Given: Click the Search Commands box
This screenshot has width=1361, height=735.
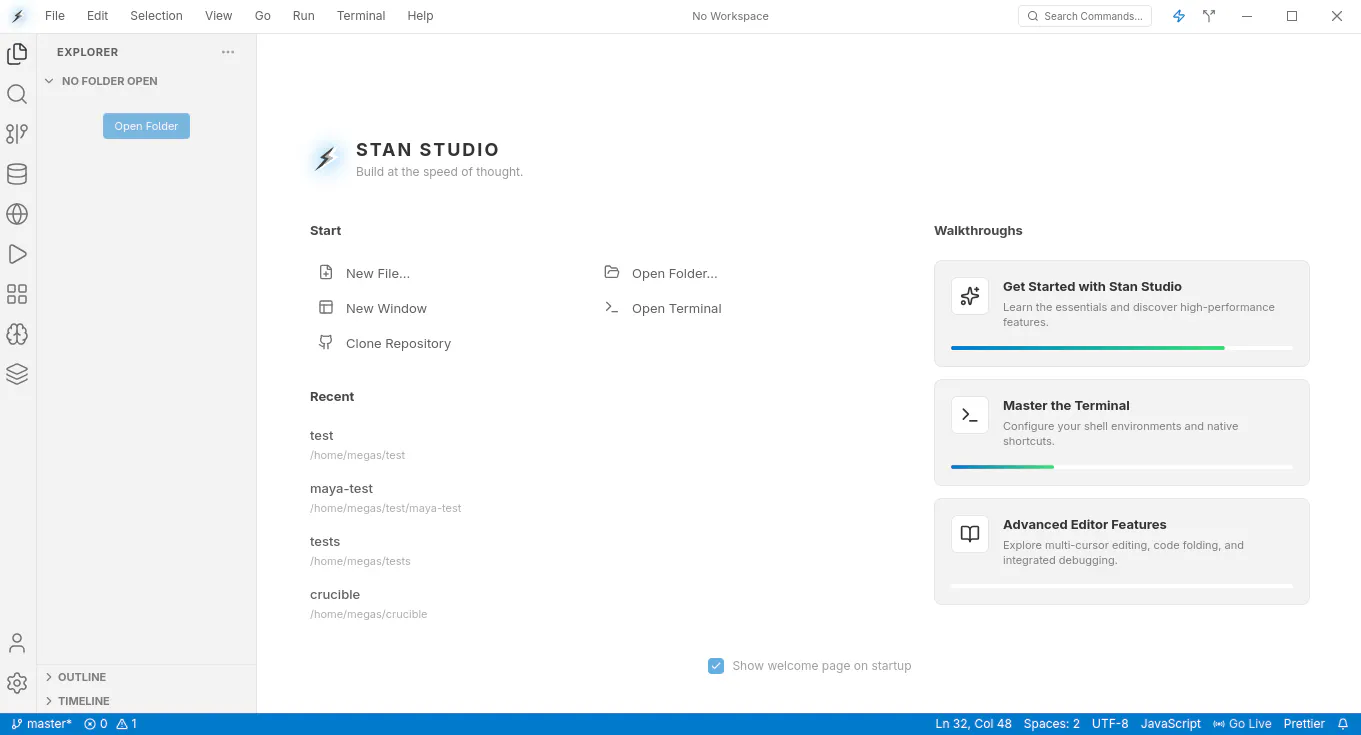Looking at the screenshot, I should click(1085, 16).
